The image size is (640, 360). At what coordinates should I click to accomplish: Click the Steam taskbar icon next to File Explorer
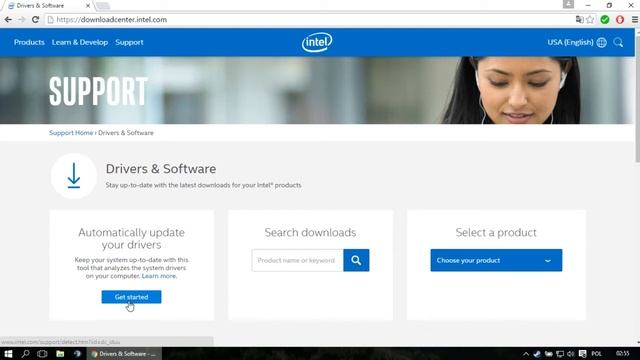pyautogui.click(x=78, y=353)
